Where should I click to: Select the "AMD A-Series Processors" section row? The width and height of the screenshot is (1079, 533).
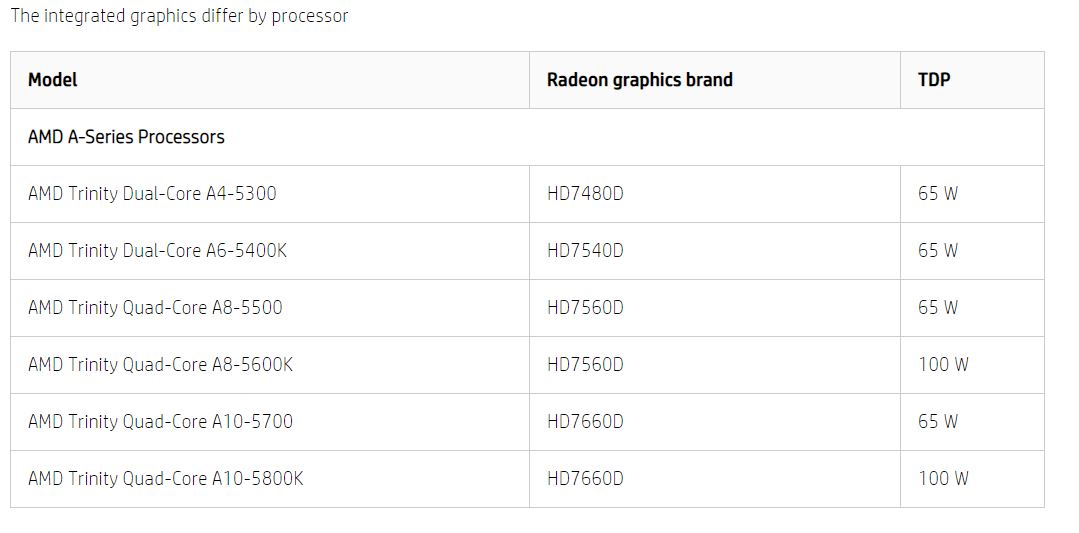tap(126, 137)
